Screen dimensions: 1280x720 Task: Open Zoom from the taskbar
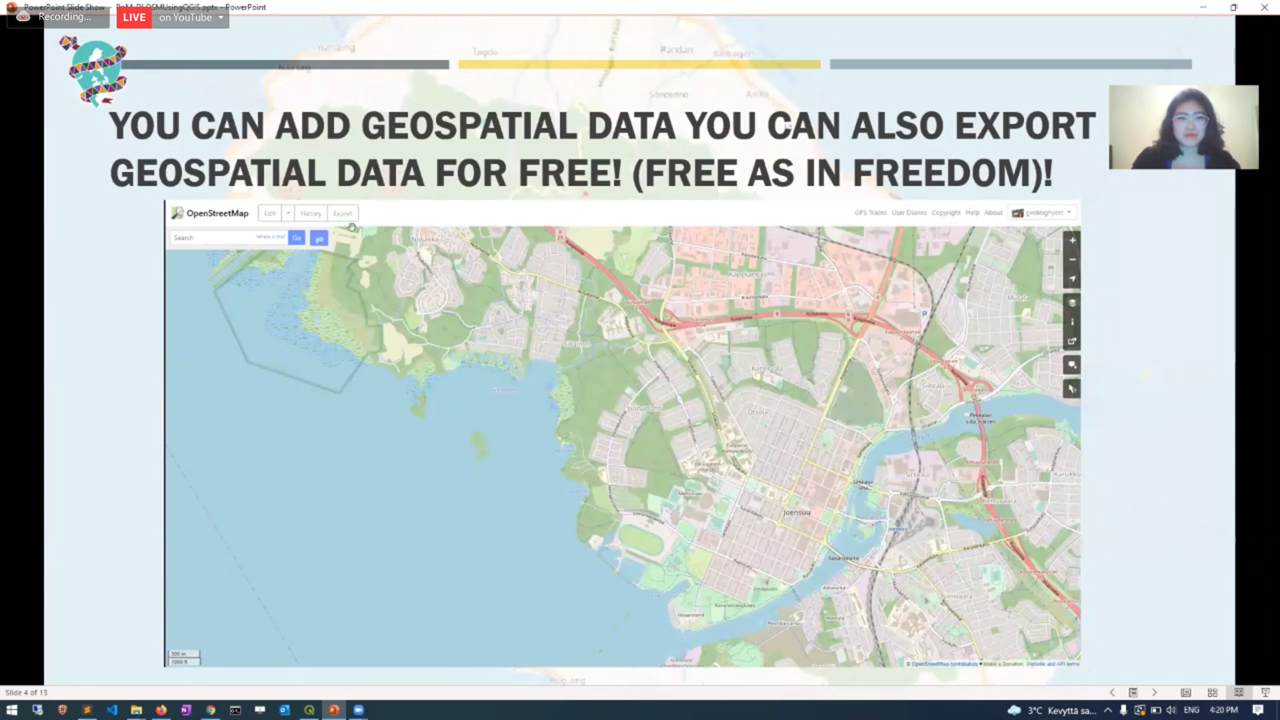(x=358, y=710)
